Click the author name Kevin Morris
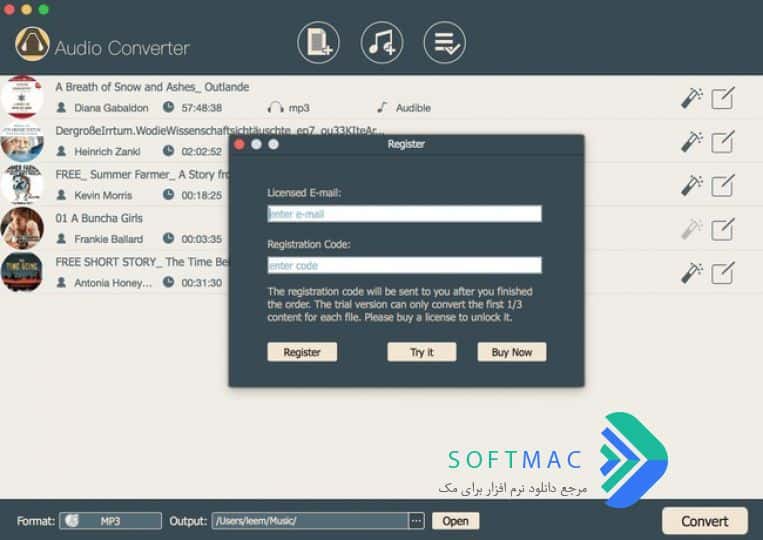Viewport: 763px width, 540px height. click(103, 196)
